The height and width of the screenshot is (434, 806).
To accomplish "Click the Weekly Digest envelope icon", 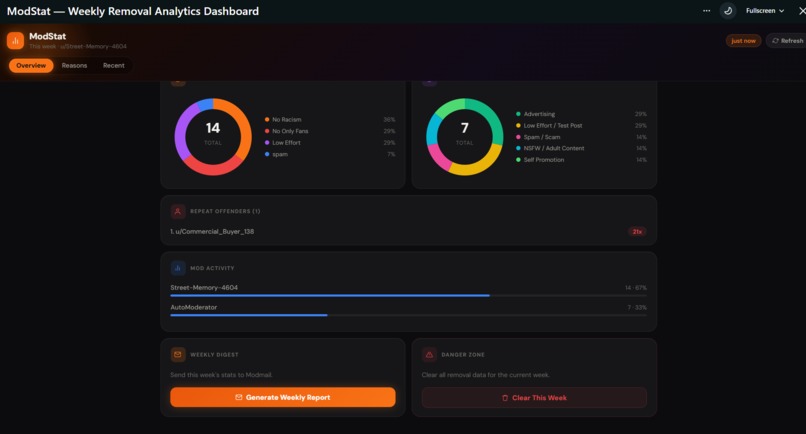I will [x=178, y=354].
